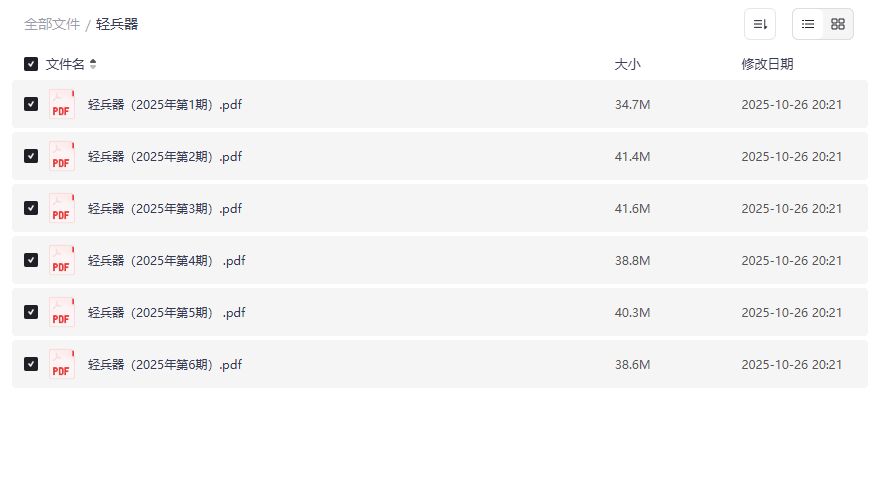
Task: Sort files by 文件名 arrow
Action: coord(93,64)
